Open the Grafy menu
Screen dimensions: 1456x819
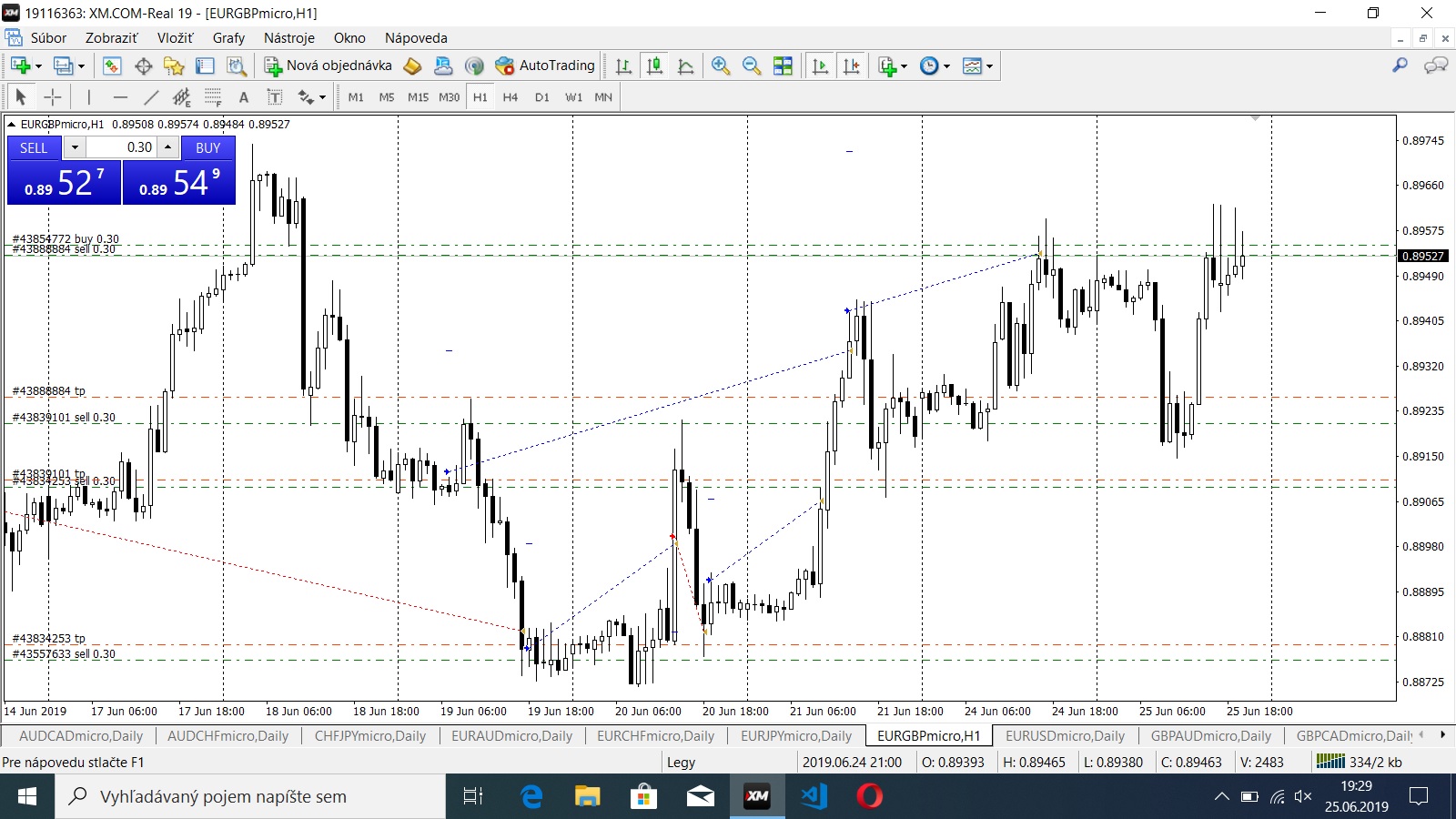(228, 38)
